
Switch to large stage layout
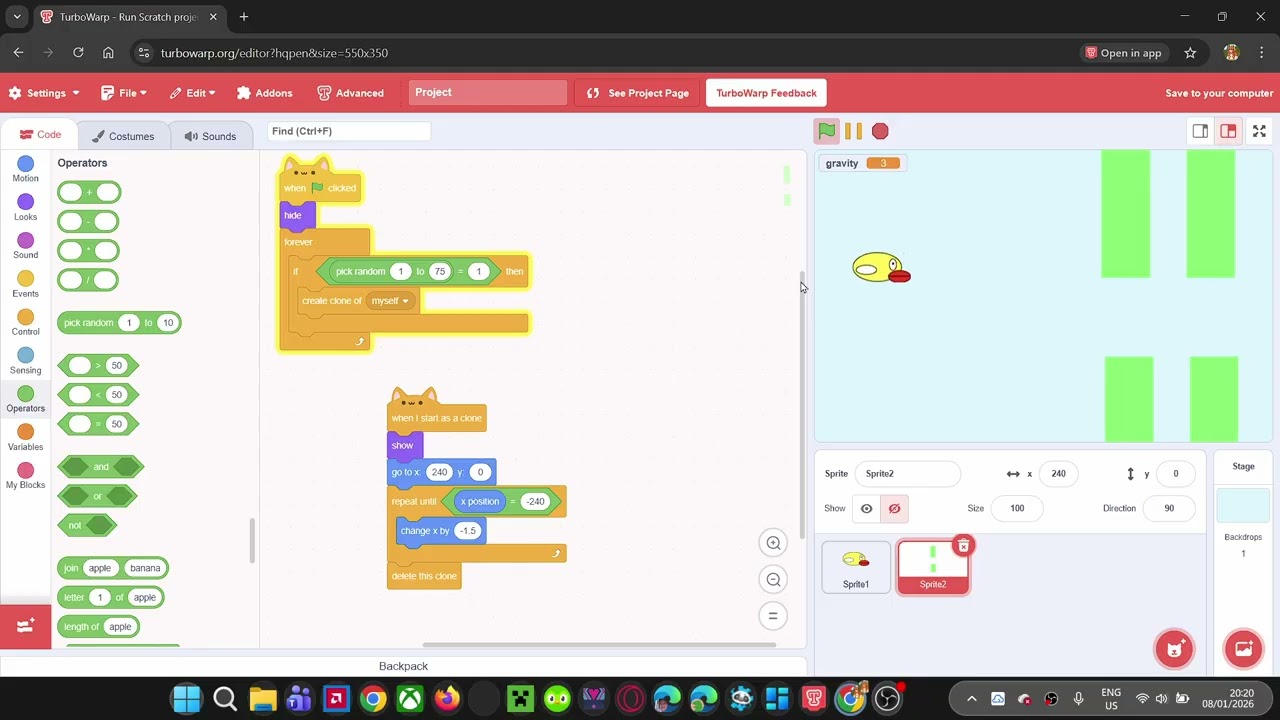tap(1228, 131)
